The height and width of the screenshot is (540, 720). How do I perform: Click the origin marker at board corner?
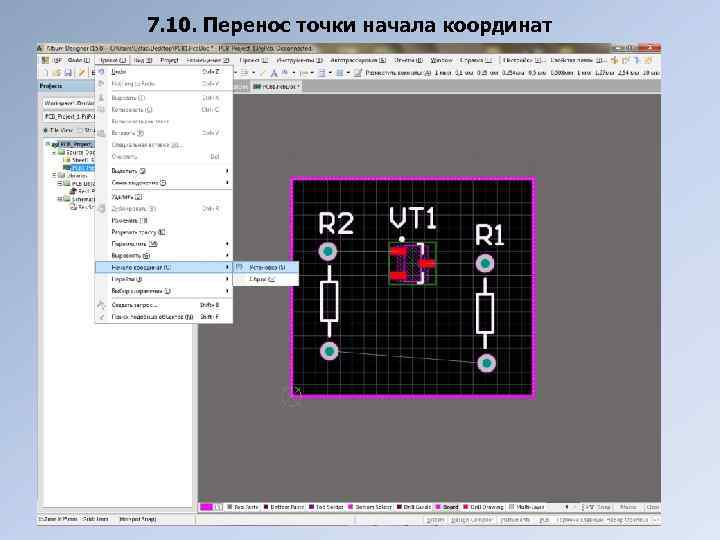point(297,391)
